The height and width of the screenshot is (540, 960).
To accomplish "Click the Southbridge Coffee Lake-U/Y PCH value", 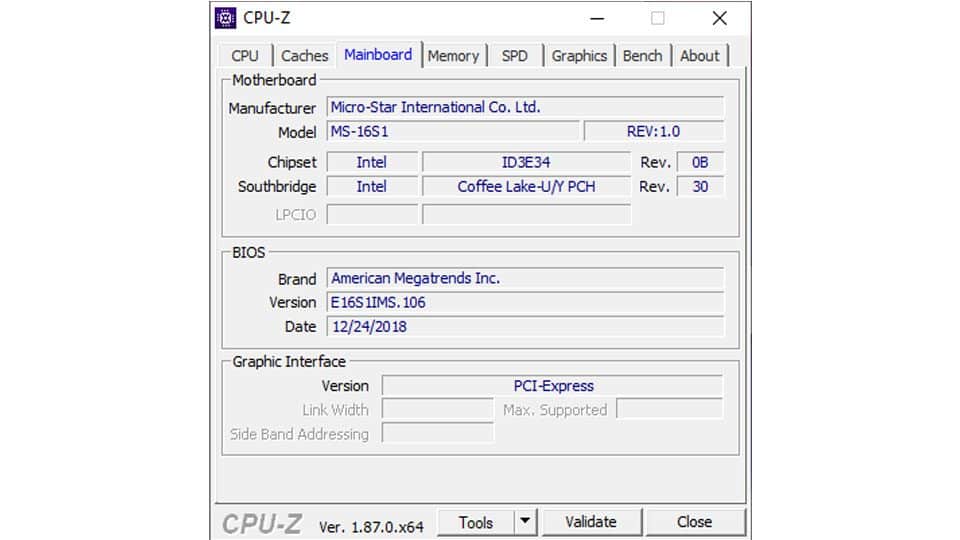I will pos(526,187).
